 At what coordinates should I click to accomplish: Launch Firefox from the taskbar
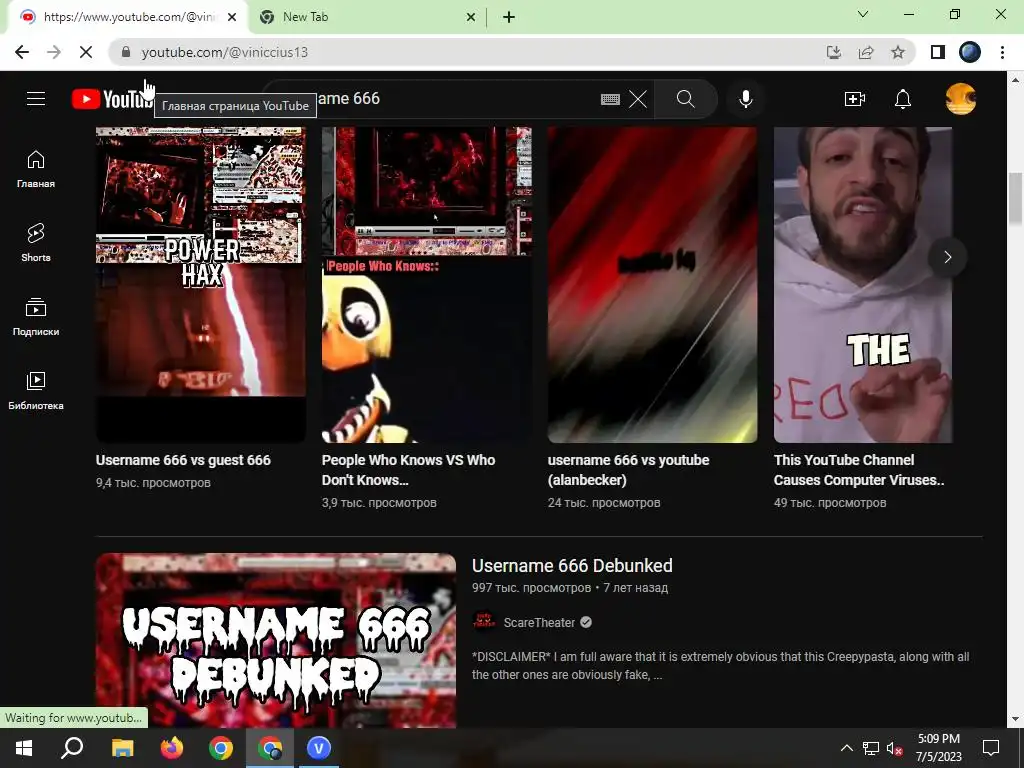pyautogui.click(x=172, y=748)
